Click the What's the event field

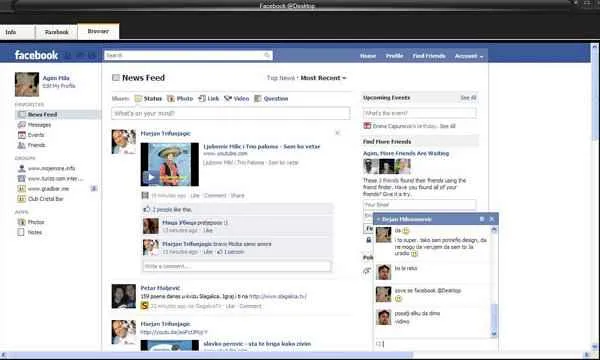pyautogui.click(x=419, y=113)
